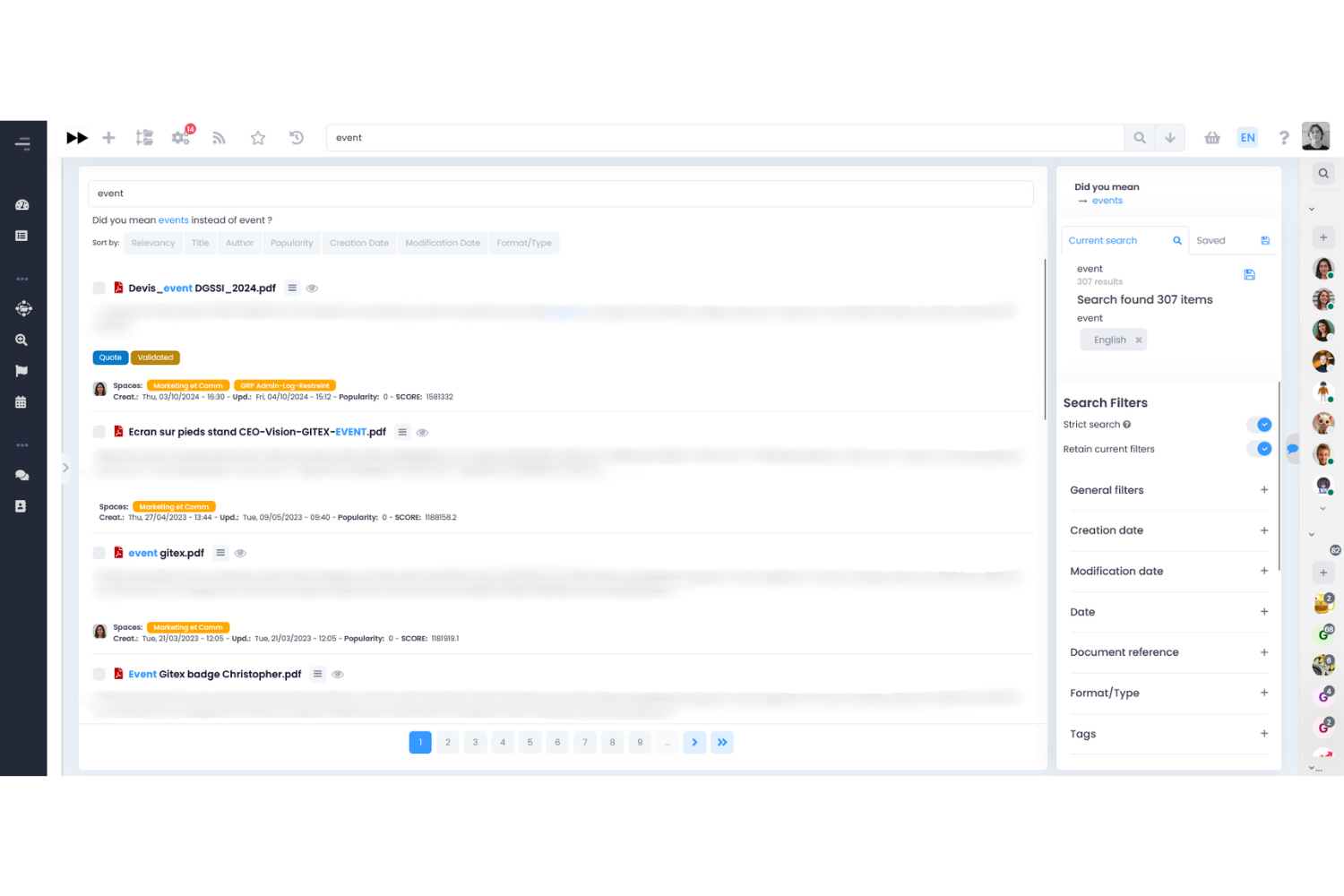Open the basket icon in top bar
Viewport: 1344px width, 896px height.
click(1212, 138)
